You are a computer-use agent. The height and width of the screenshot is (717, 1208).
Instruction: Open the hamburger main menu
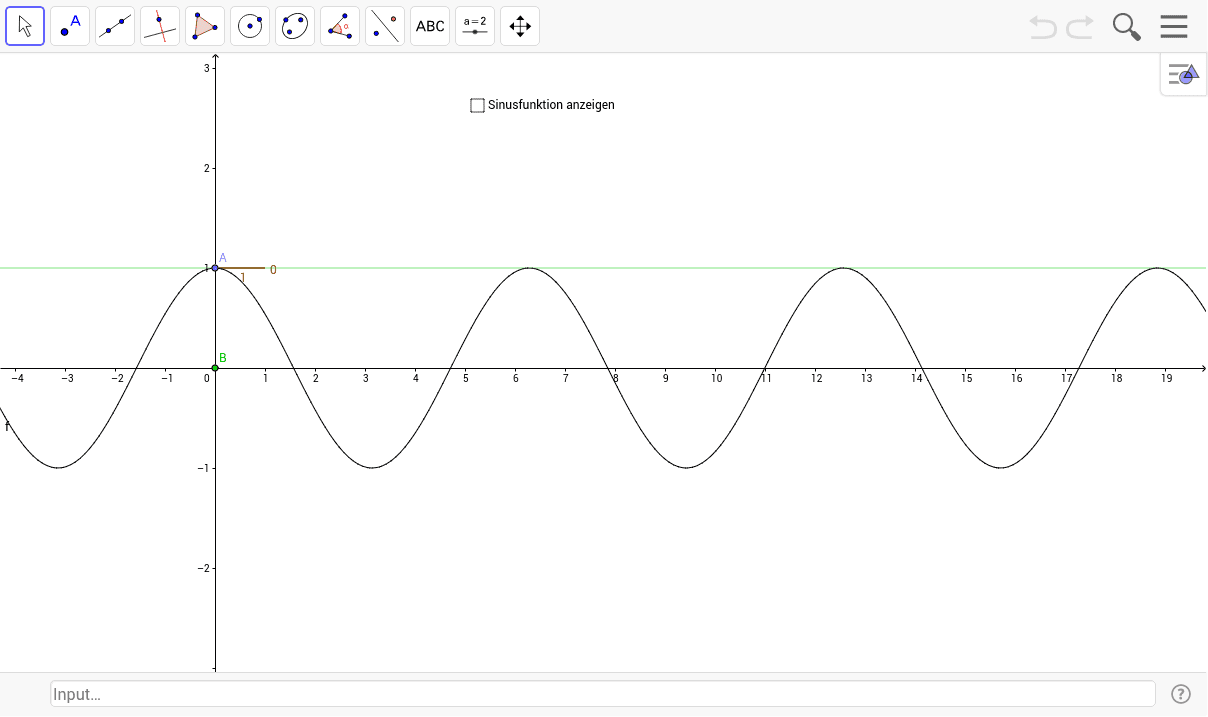1174,26
